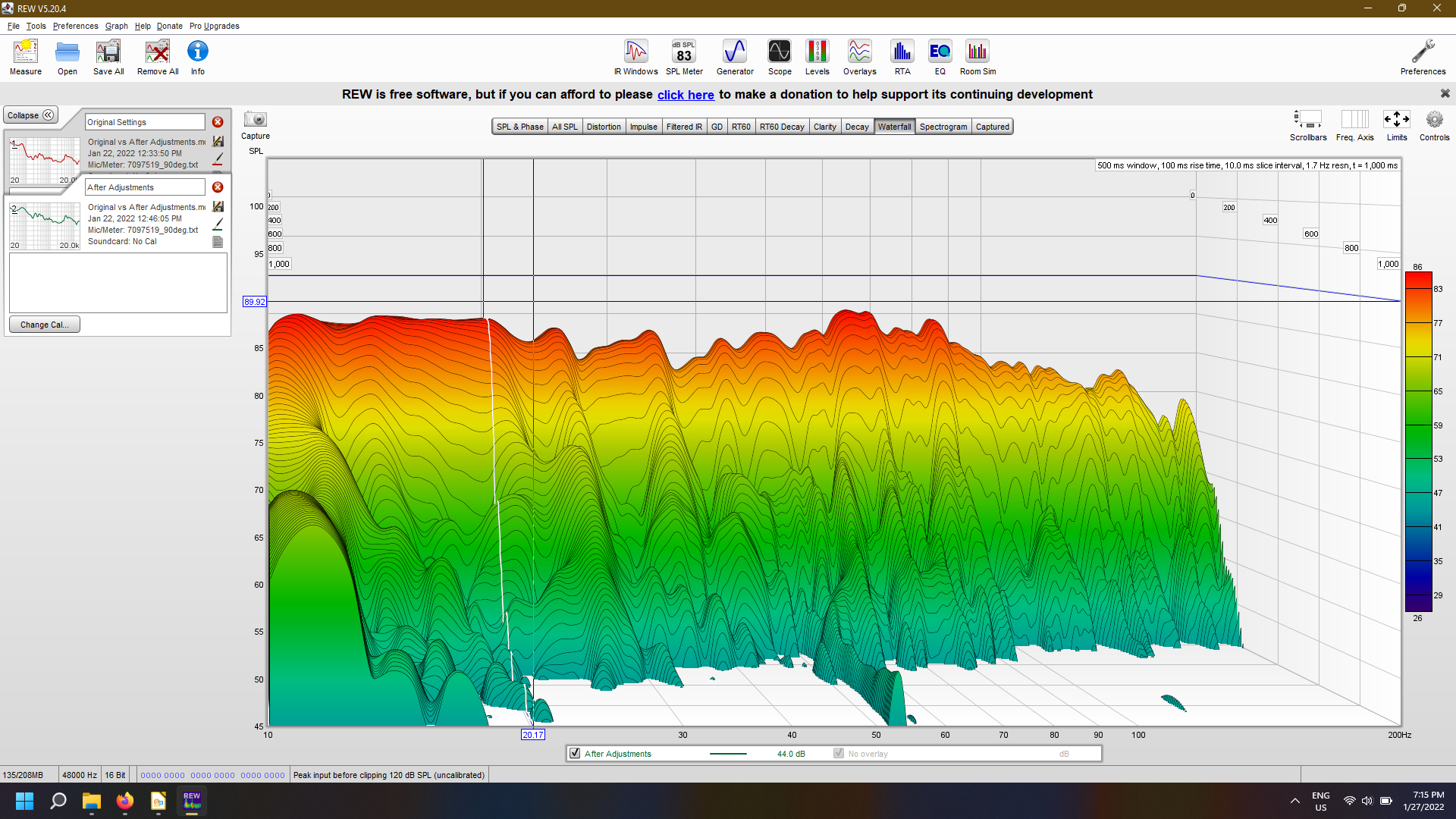The width and height of the screenshot is (1456, 819).
Task: Open the Info panel icon
Action: click(x=198, y=58)
